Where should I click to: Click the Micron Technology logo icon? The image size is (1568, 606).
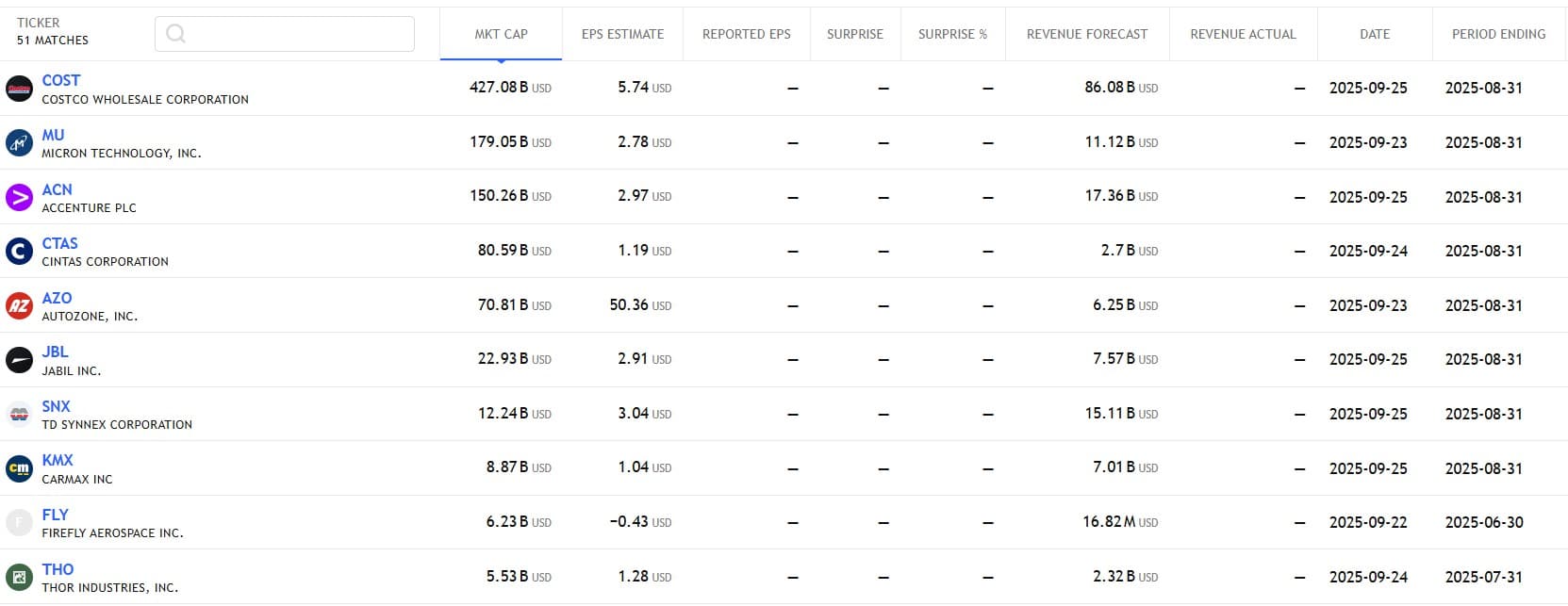click(19, 143)
